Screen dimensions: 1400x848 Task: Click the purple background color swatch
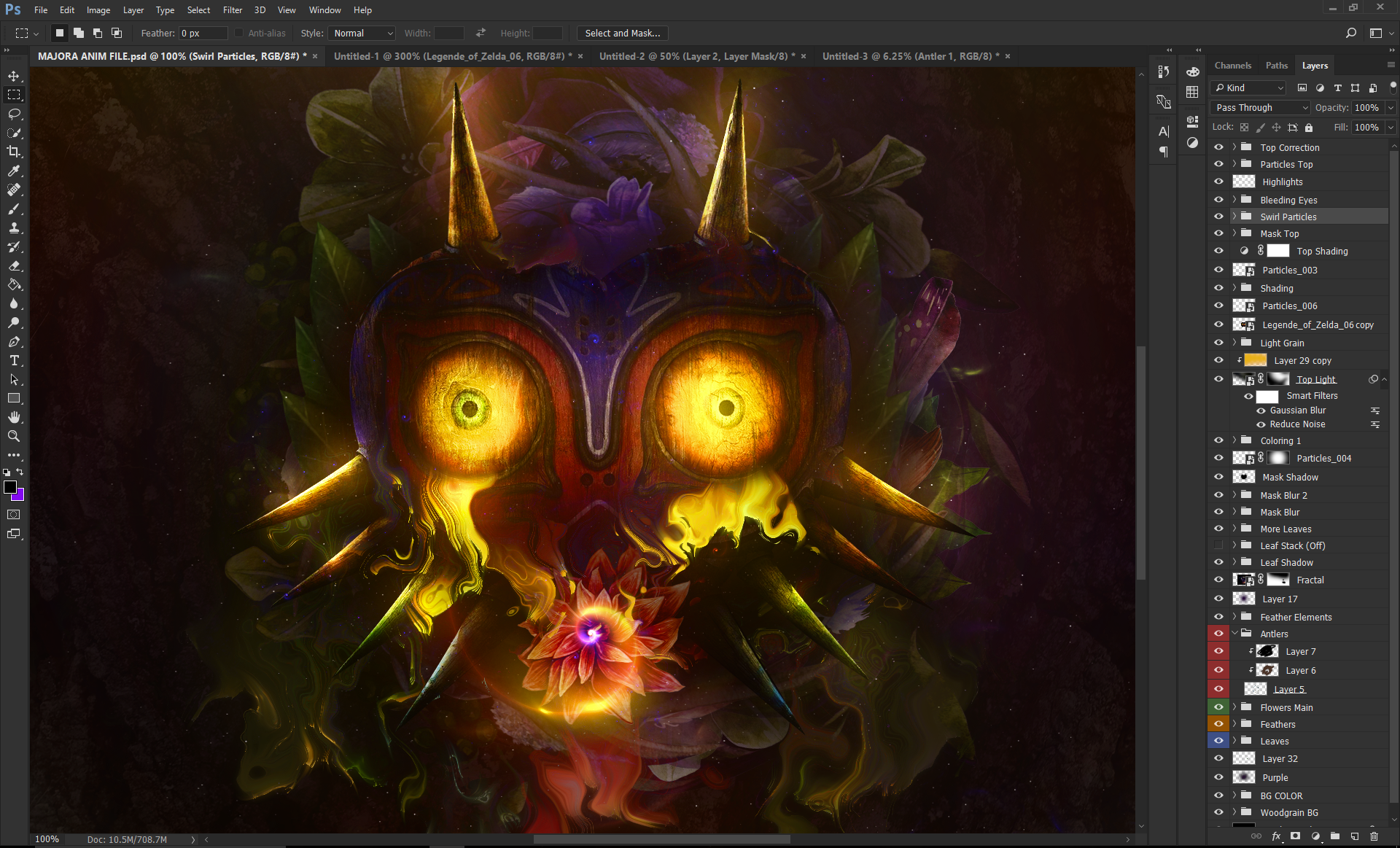pos(20,497)
